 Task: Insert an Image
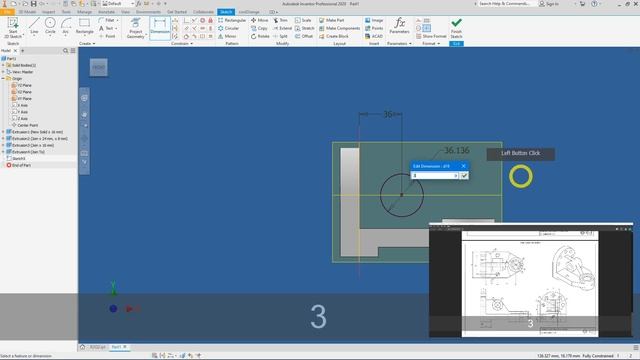coord(374,20)
